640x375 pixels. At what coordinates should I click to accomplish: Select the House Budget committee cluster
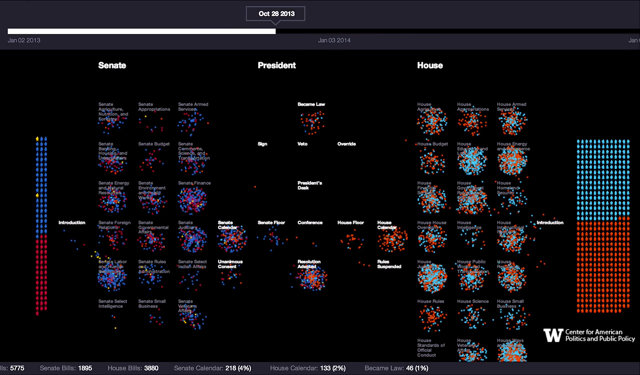432,161
